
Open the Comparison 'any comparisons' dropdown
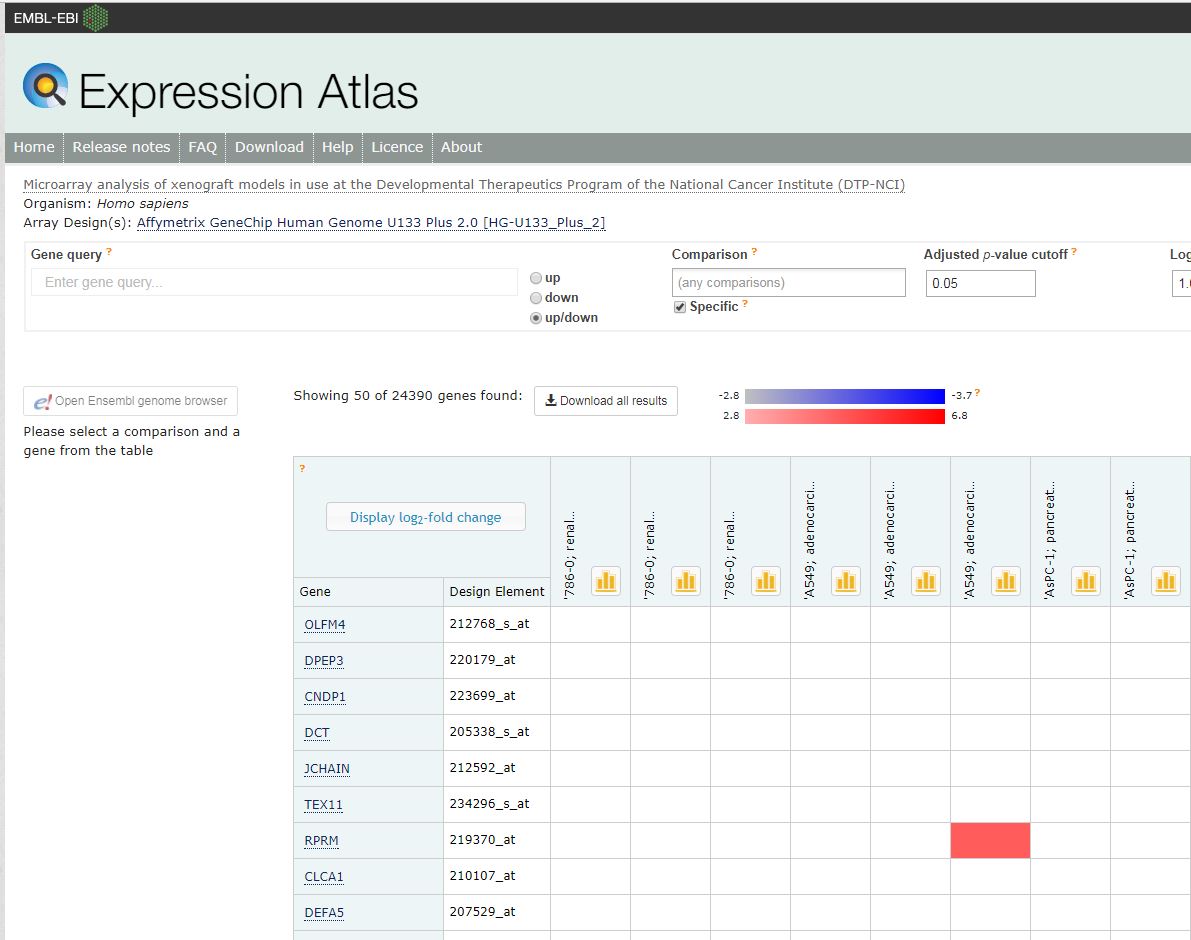pos(788,282)
